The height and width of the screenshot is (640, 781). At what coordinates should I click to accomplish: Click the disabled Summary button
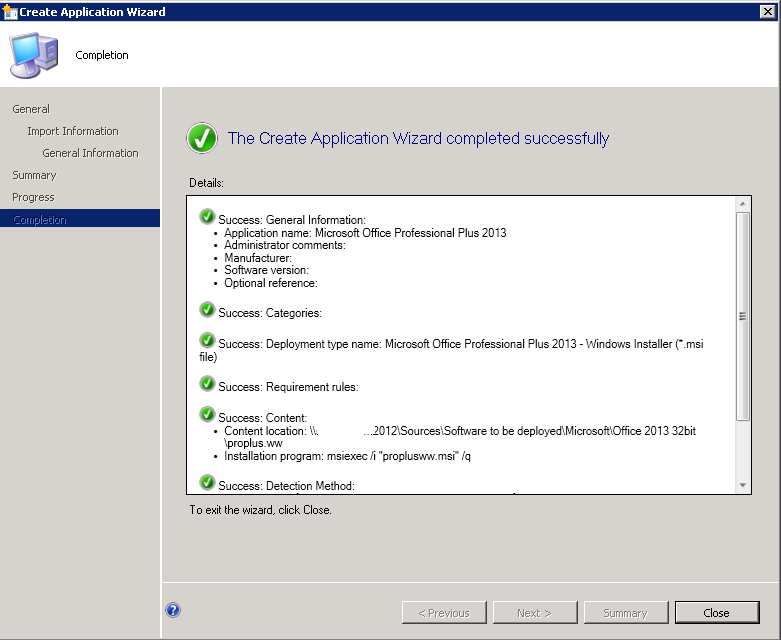pyautogui.click(x=626, y=613)
